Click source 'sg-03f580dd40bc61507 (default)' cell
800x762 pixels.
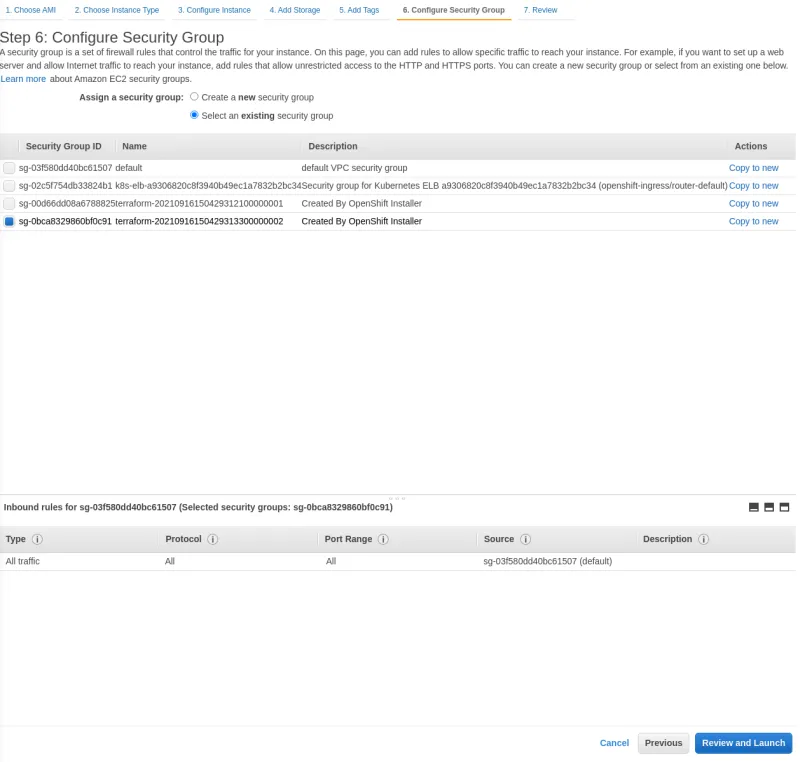[547, 561]
